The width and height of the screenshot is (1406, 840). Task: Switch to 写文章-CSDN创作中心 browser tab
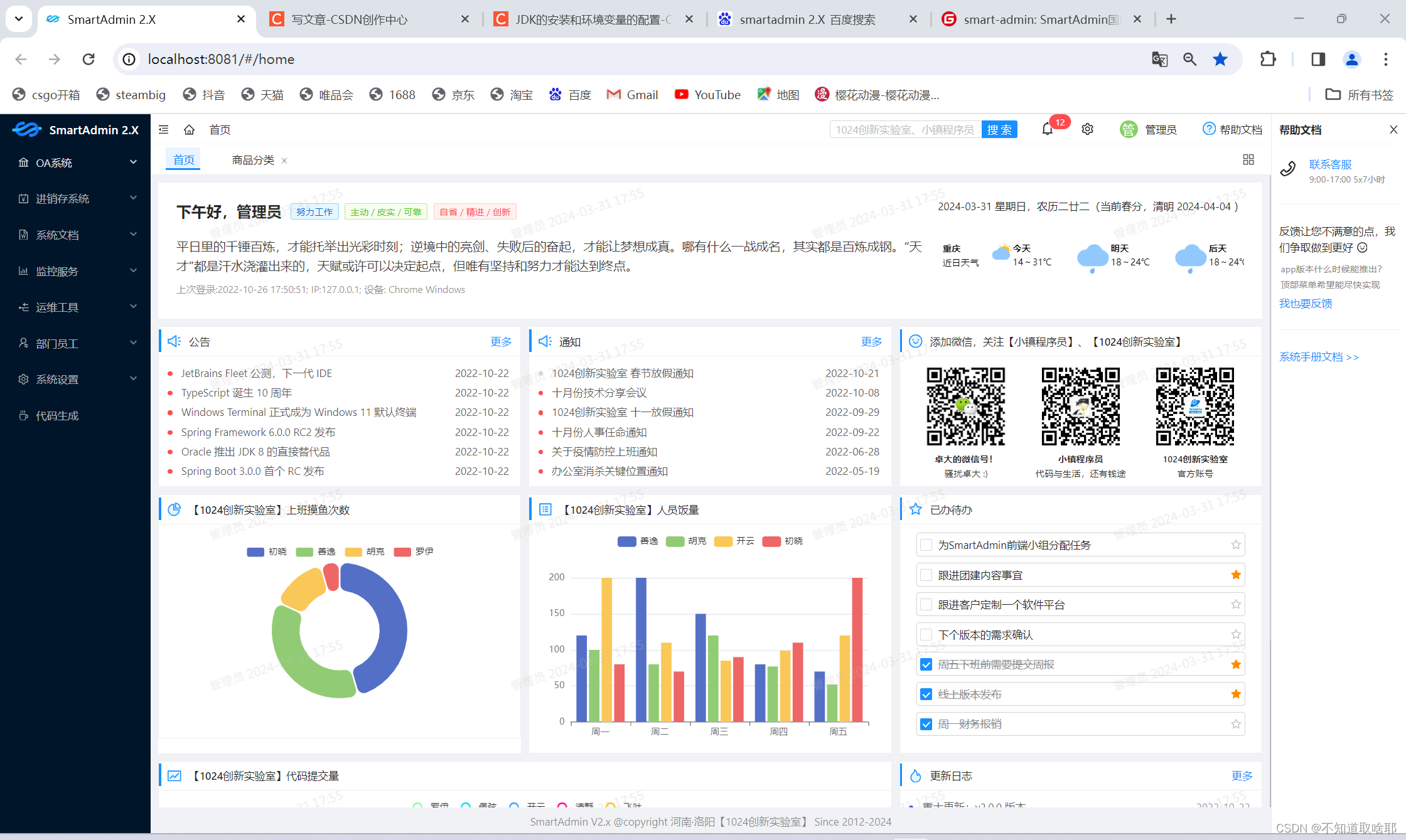[x=370, y=19]
